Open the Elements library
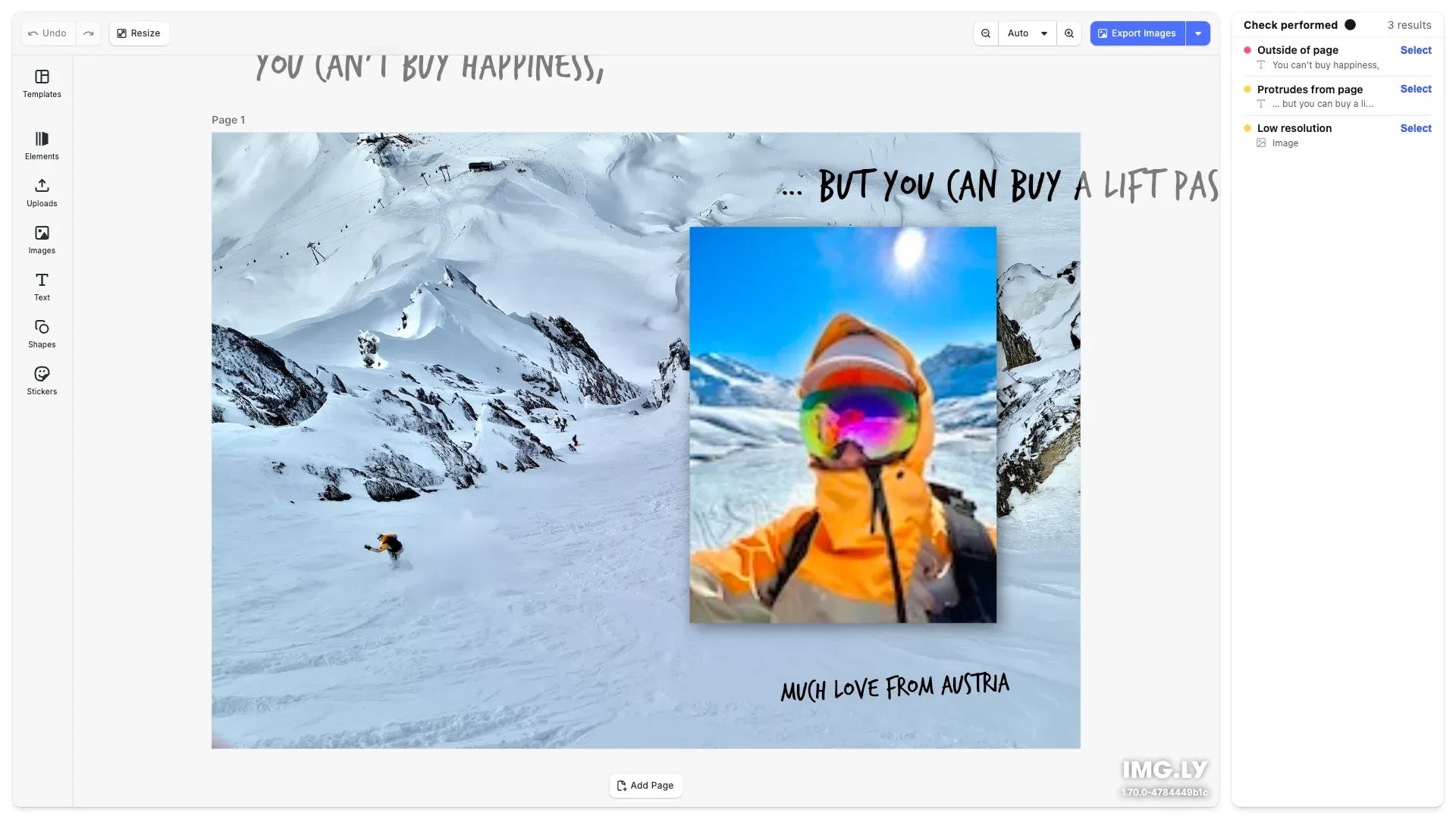Screen dimensions: 1456x819 pos(42,146)
